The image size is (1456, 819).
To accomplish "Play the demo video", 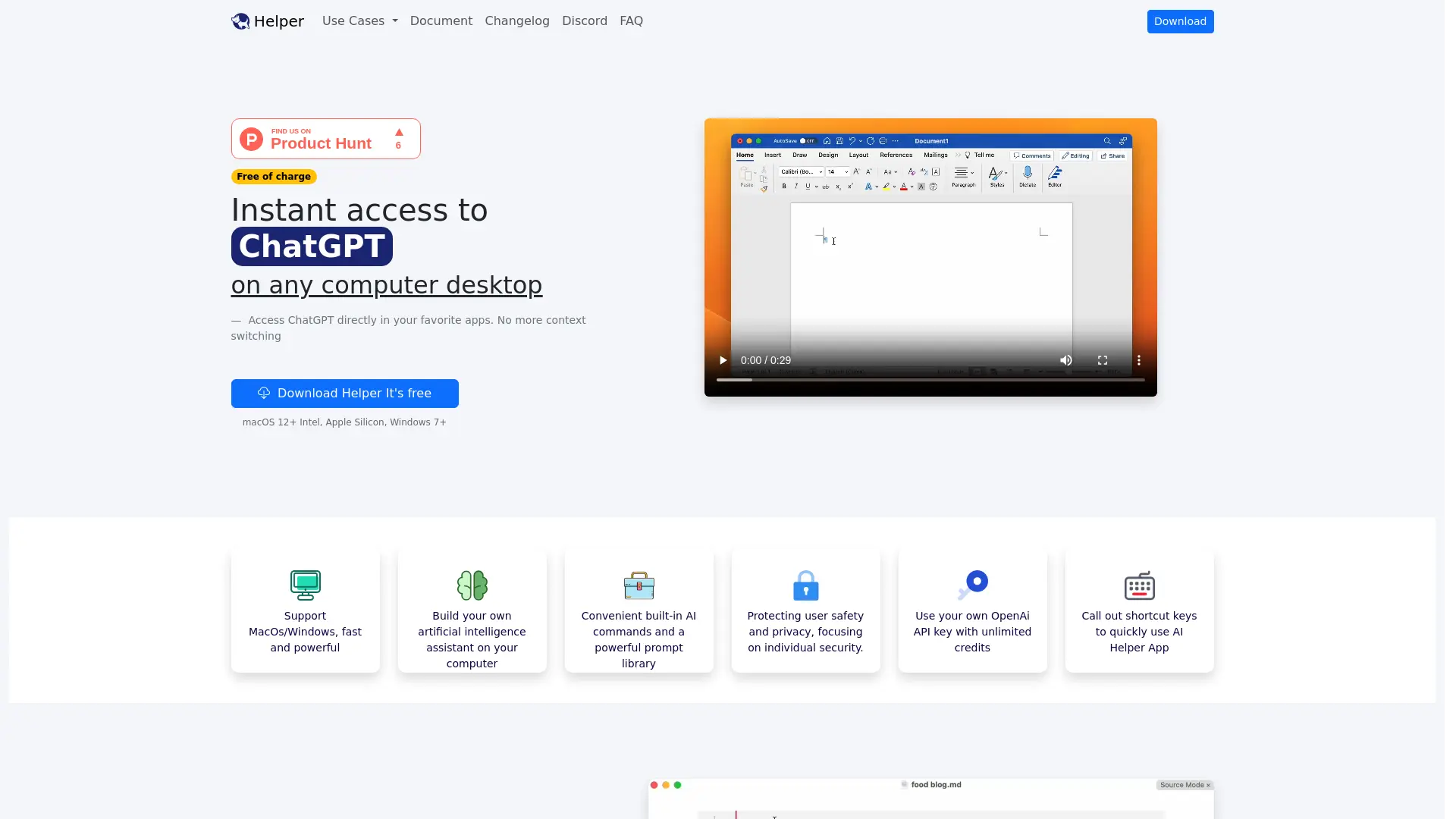I will 723,360.
